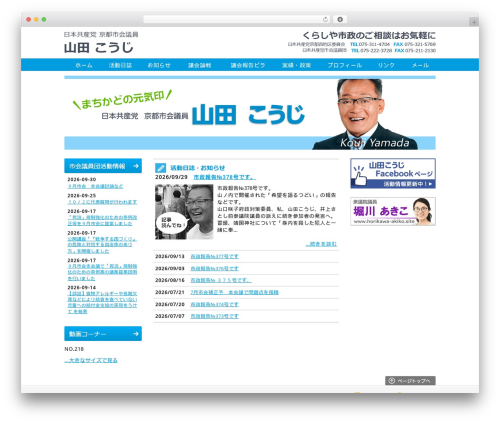Open the 堀川 あきこ banner
Image resolution: width=500 pixels, height=423 pixels.
tap(393, 211)
